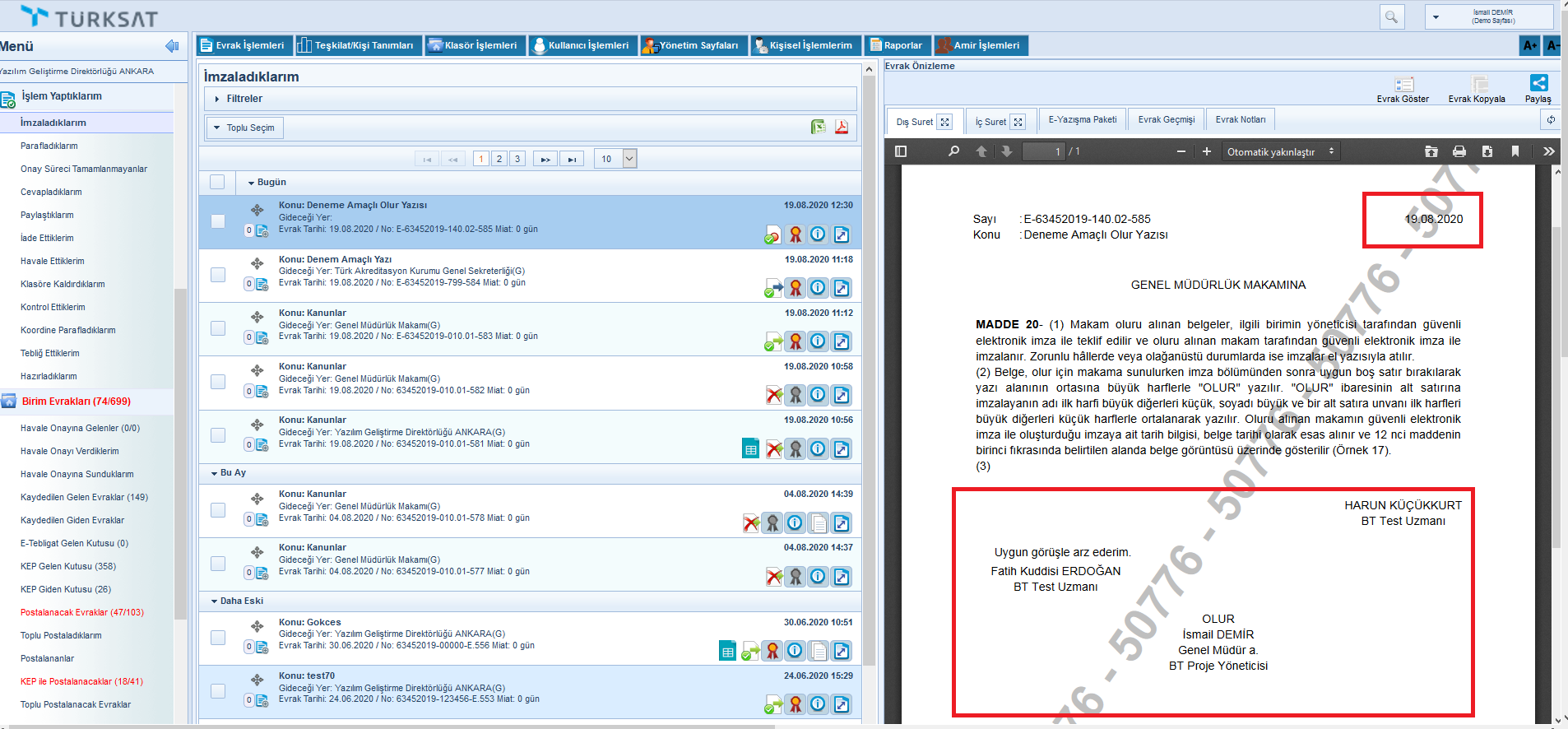The image size is (1568, 729).
Task: Open Paylaştıklarım in the left menu
Action: (x=47, y=215)
